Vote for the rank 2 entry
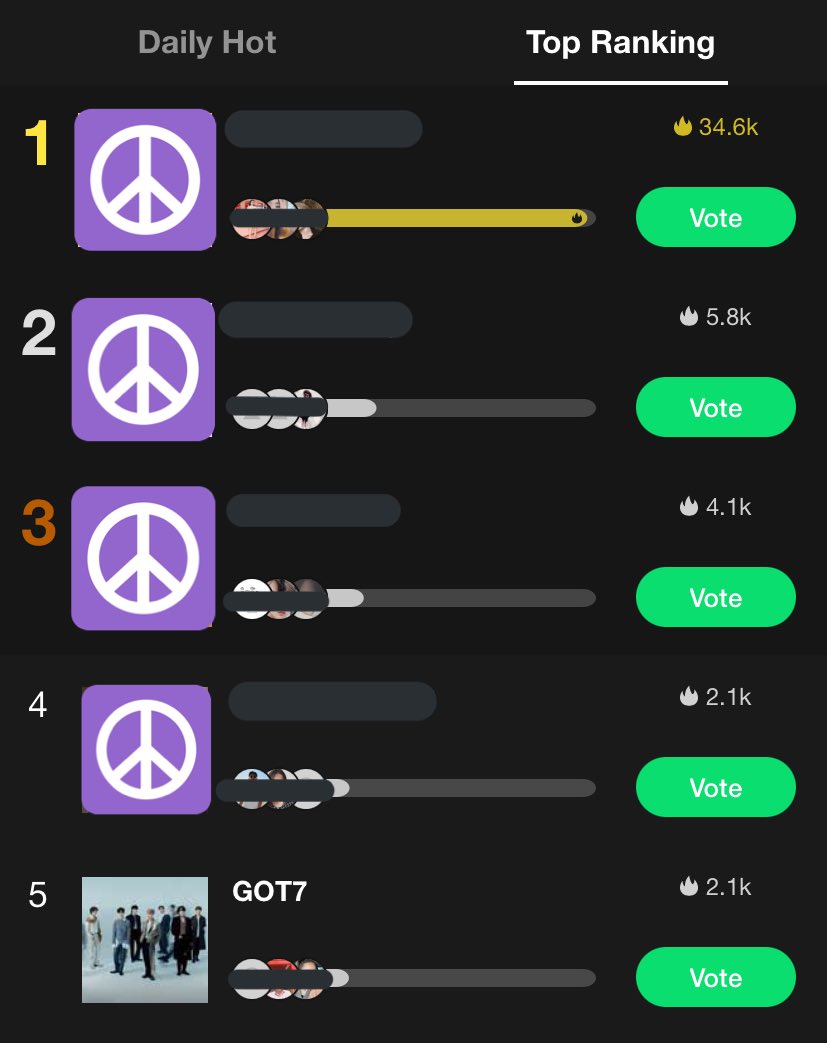827x1043 pixels. [x=715, y=407]
